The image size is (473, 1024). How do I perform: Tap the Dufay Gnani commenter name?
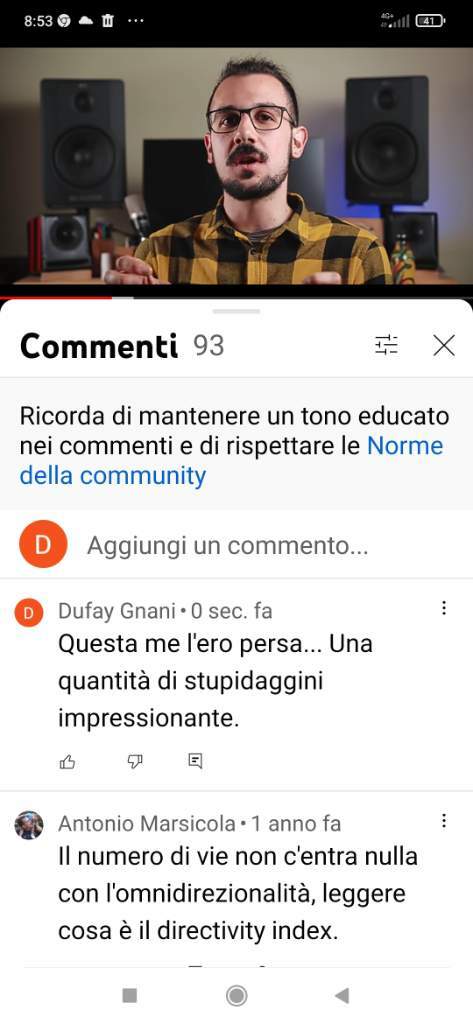point(117,611)
